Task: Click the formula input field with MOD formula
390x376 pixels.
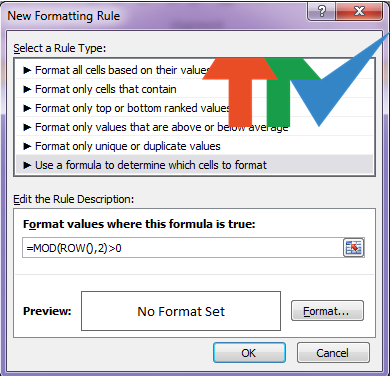Action: (x=183, y=248)
